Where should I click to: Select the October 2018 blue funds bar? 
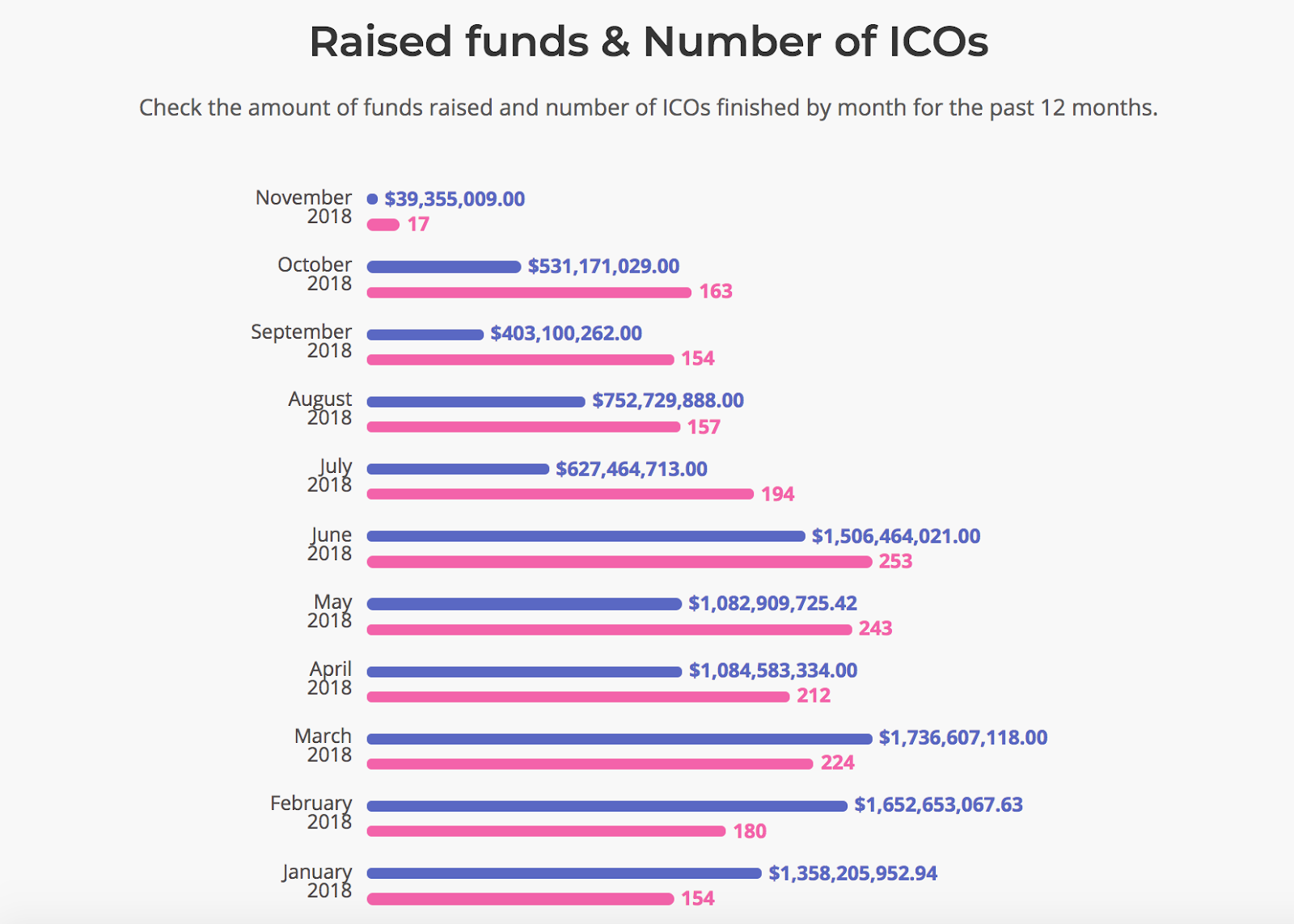pyautogui.click(x=444, y=267)
